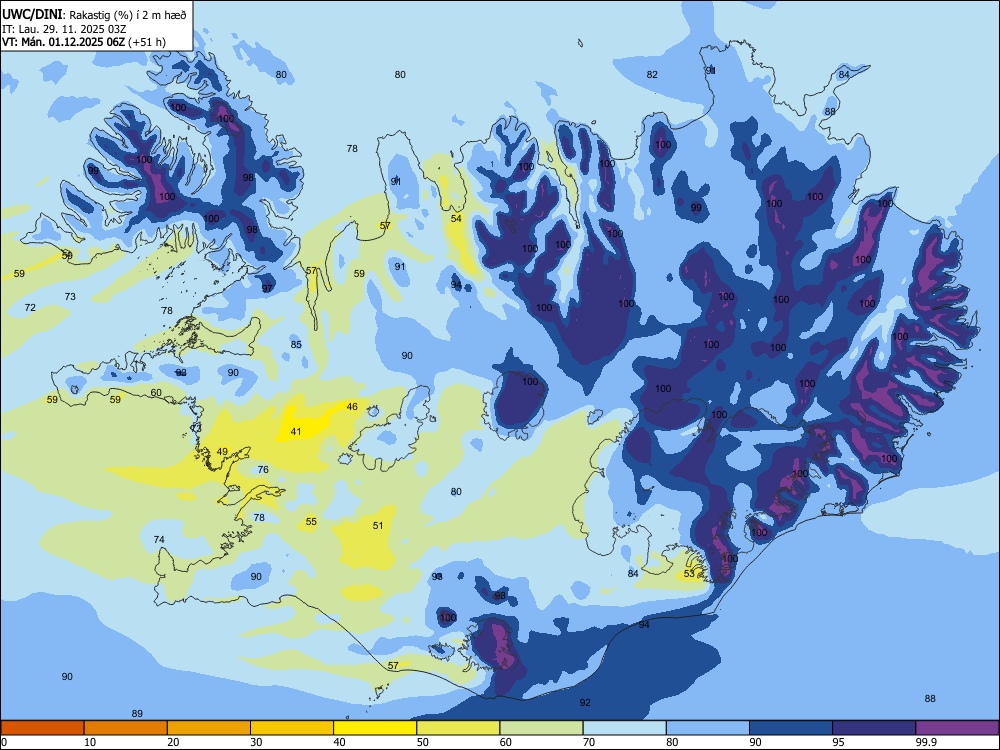The width and height of the screenshot is (1000, 750).
Task: Click the offshore value 73 in the west
Action: coord(70,297)
